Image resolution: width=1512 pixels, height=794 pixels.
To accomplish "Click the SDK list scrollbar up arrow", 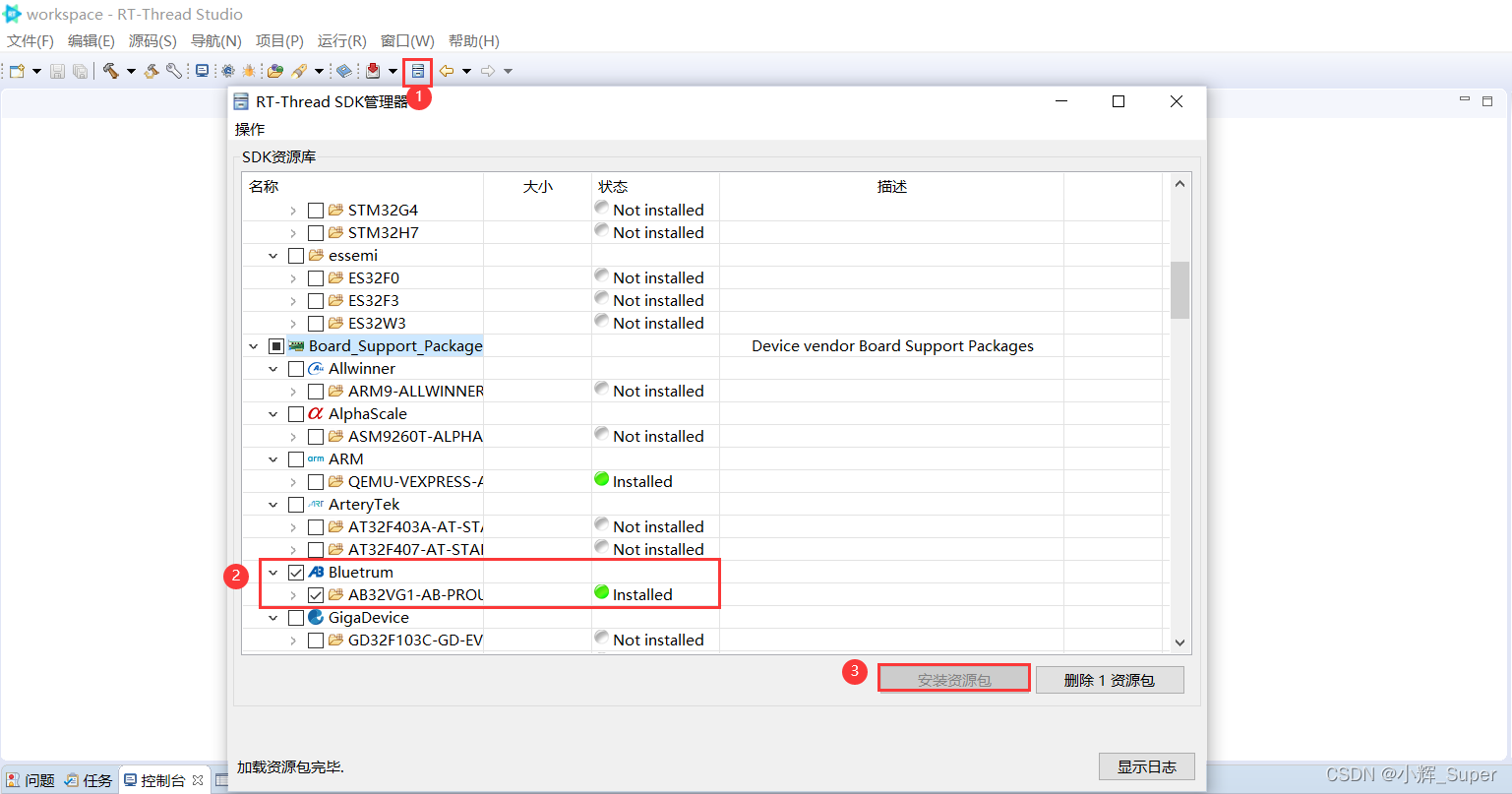I will point(1179,184).
